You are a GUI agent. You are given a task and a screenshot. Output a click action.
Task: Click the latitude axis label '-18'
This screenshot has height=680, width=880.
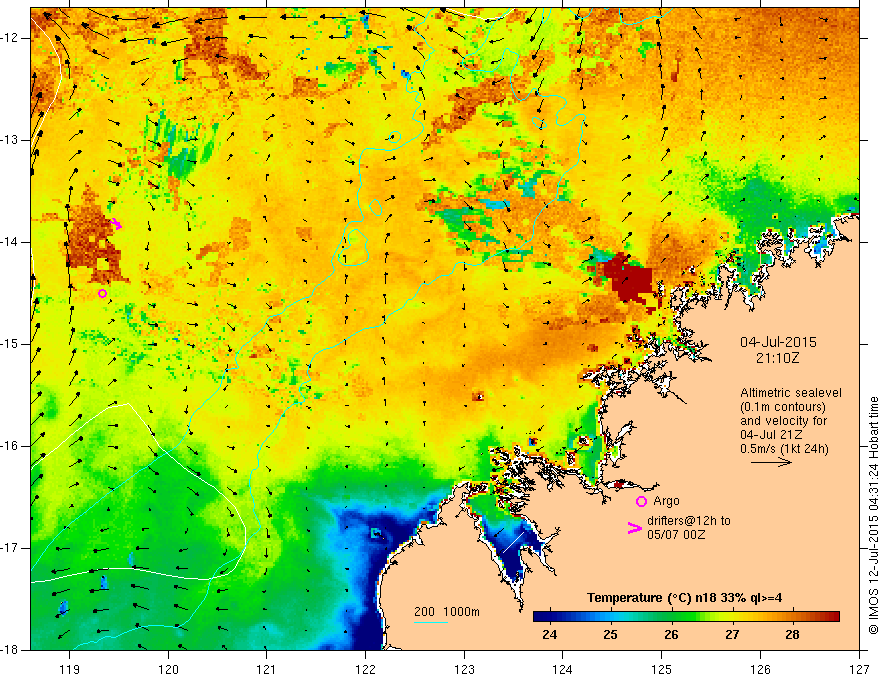tap(10, 650)
